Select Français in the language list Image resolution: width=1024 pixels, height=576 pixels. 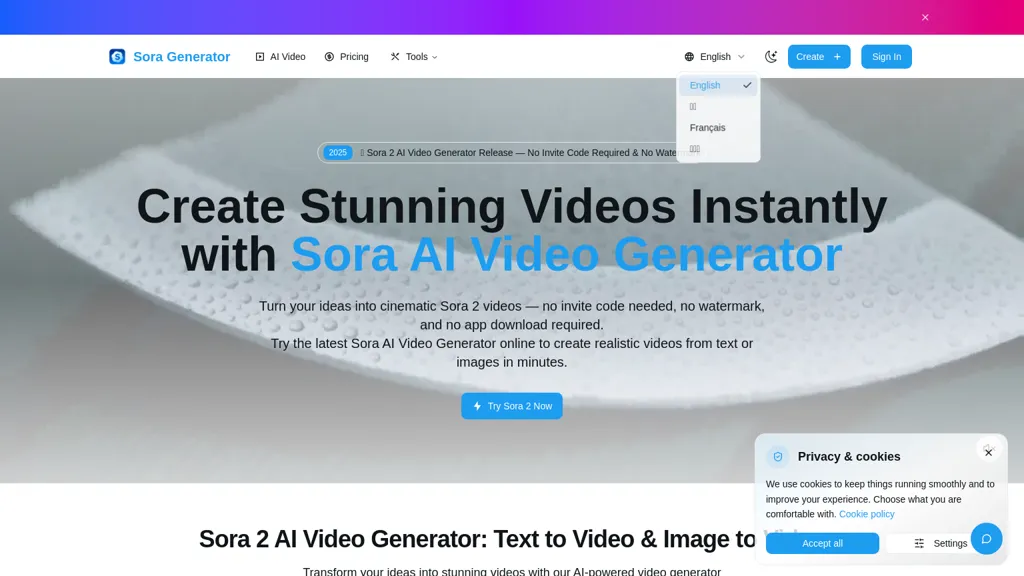pyautogui.click(x=718, y=127)
